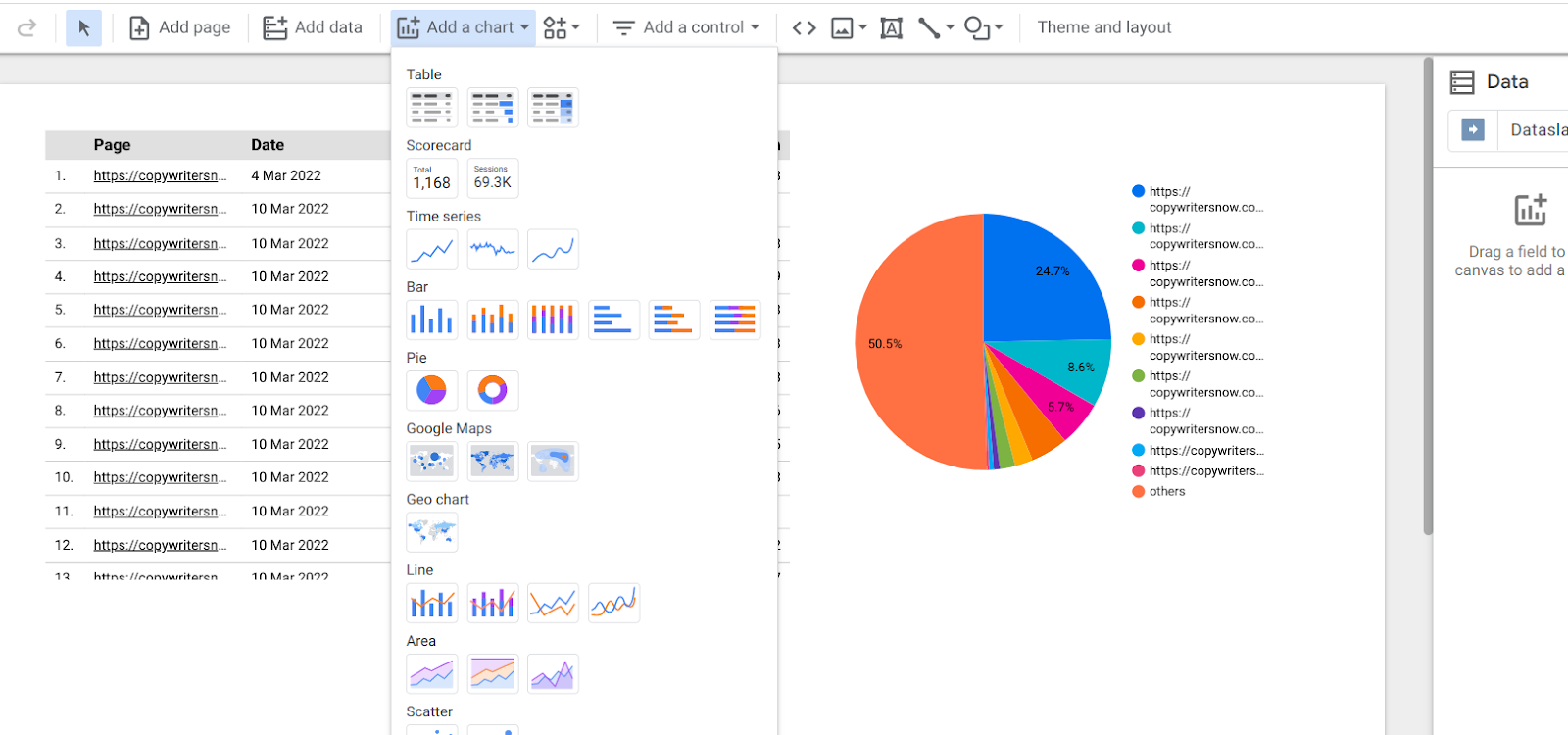Insert a smoothed time series chart
Viewport: 1568px width, 735px height.
click(553, 249)
